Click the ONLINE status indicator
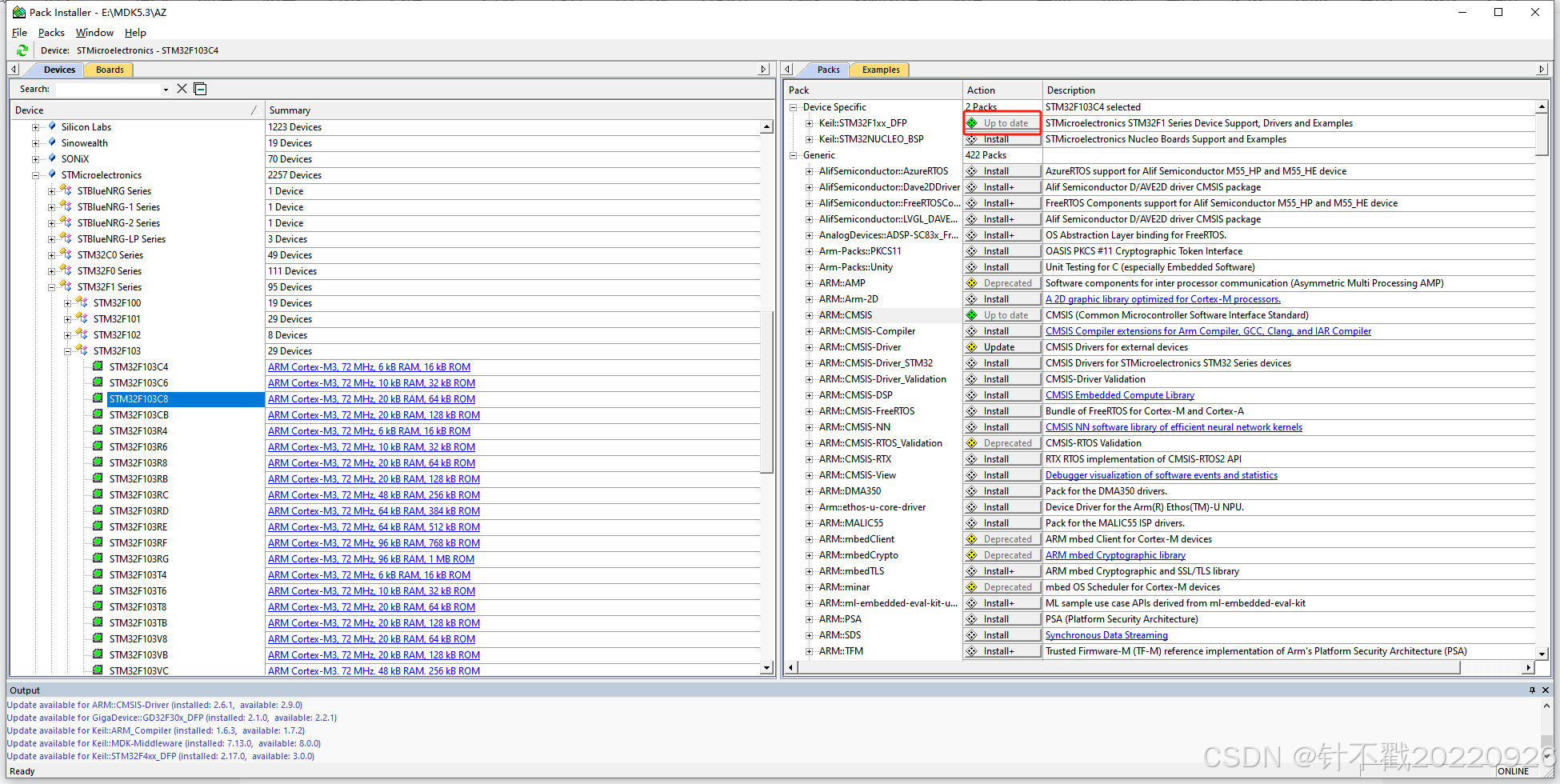The width and height of the screenshot is (1560, 784). (x=1513, y=771)
